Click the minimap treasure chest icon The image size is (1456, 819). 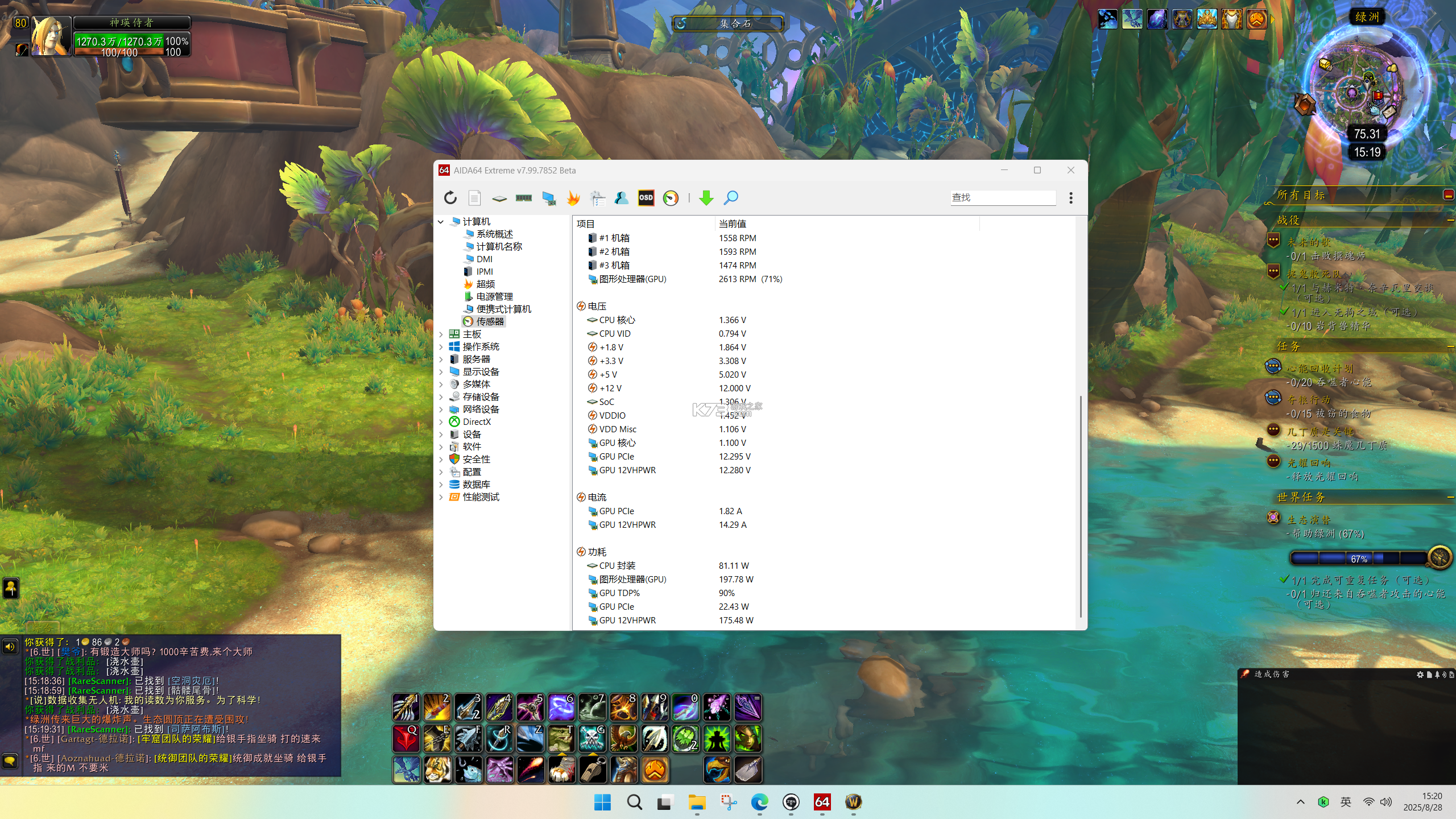[1326, 64]
